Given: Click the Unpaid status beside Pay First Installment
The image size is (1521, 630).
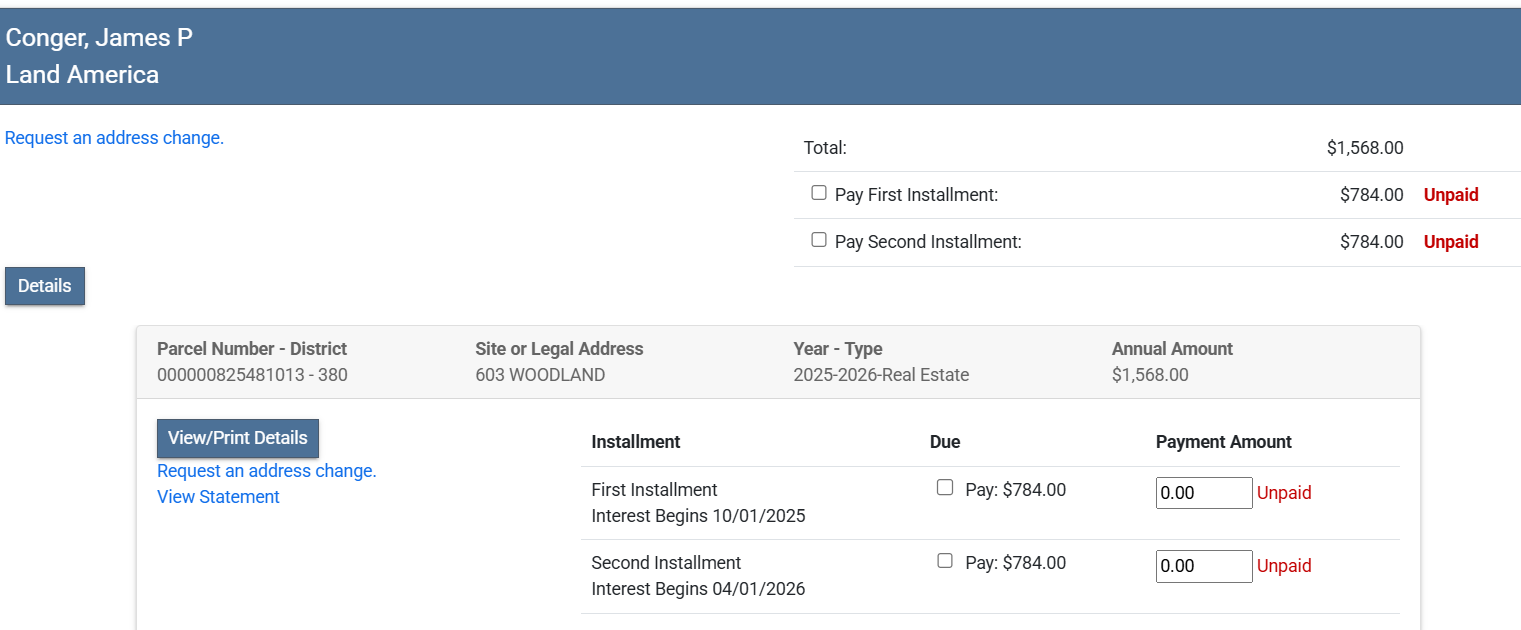Looking at the screenshot, I should [1450, 195].
